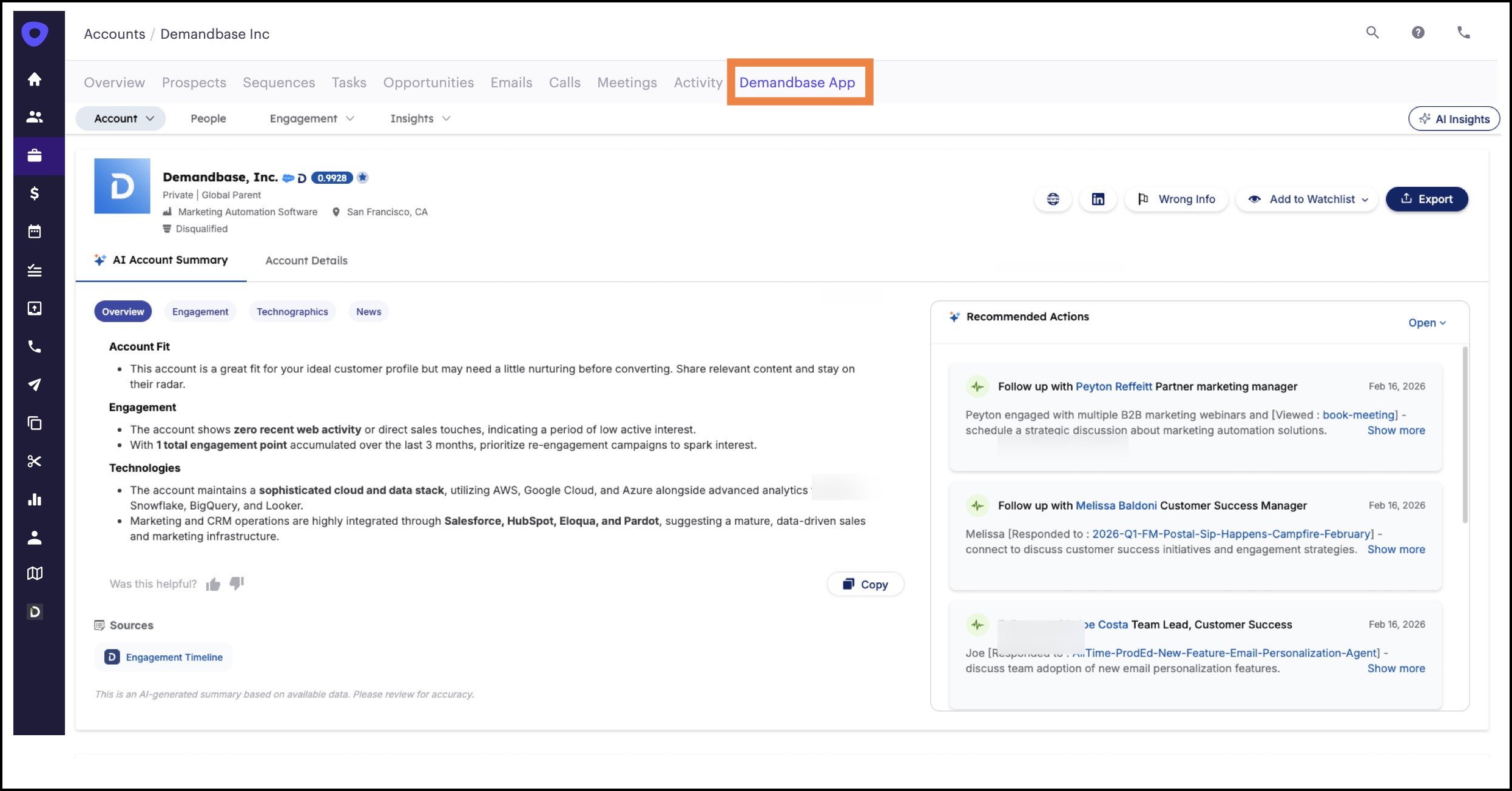The height and width of the screenshot is (791, 1512).
Task: Open the book-meeting link
Action: [x=1358, y=415]
